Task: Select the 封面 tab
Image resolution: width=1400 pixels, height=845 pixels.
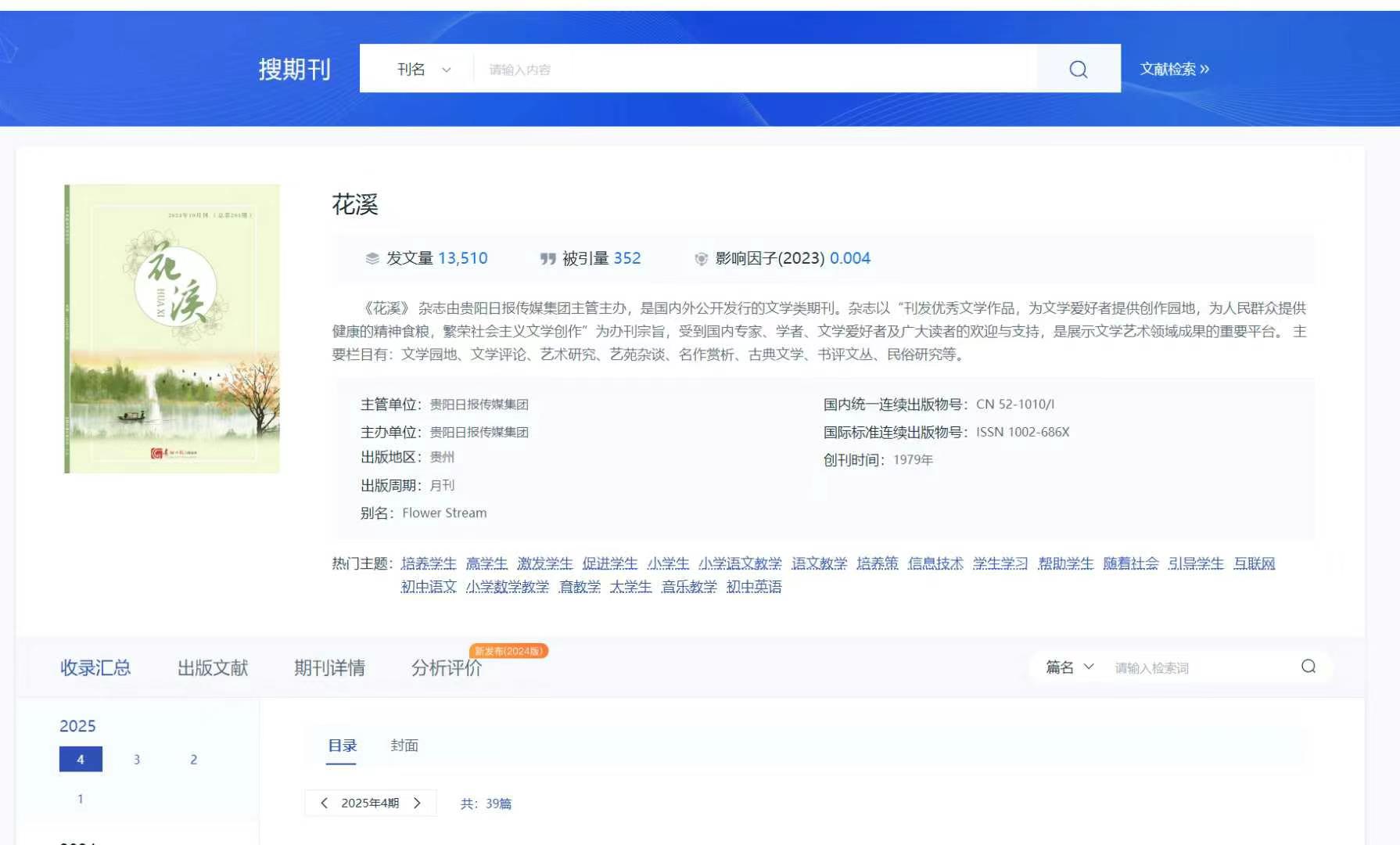Action: [404, 745]
